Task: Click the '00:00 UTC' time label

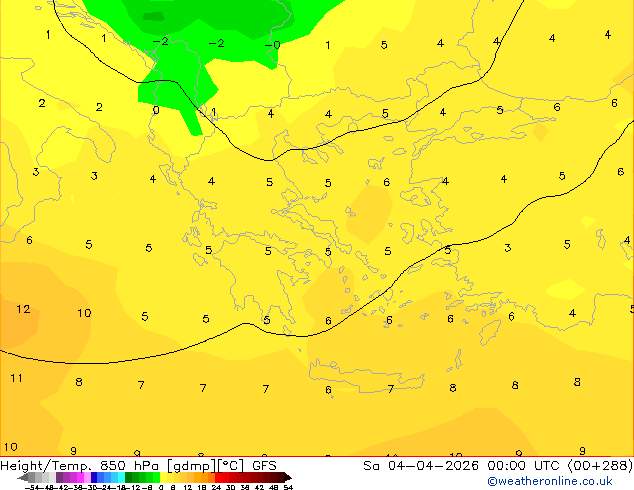Action: tap(526, 466)
